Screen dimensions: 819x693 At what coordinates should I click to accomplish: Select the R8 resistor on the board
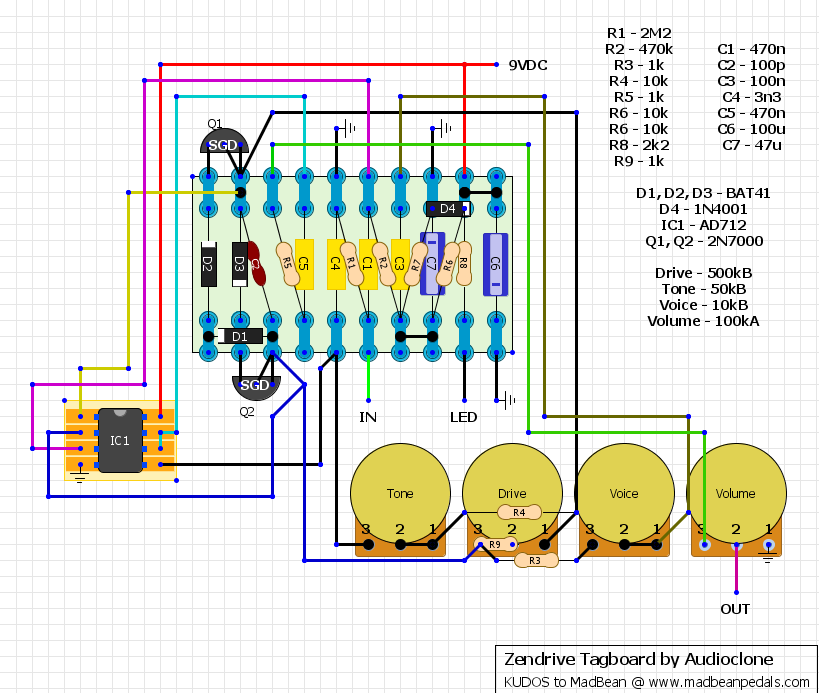click(464, 264)
